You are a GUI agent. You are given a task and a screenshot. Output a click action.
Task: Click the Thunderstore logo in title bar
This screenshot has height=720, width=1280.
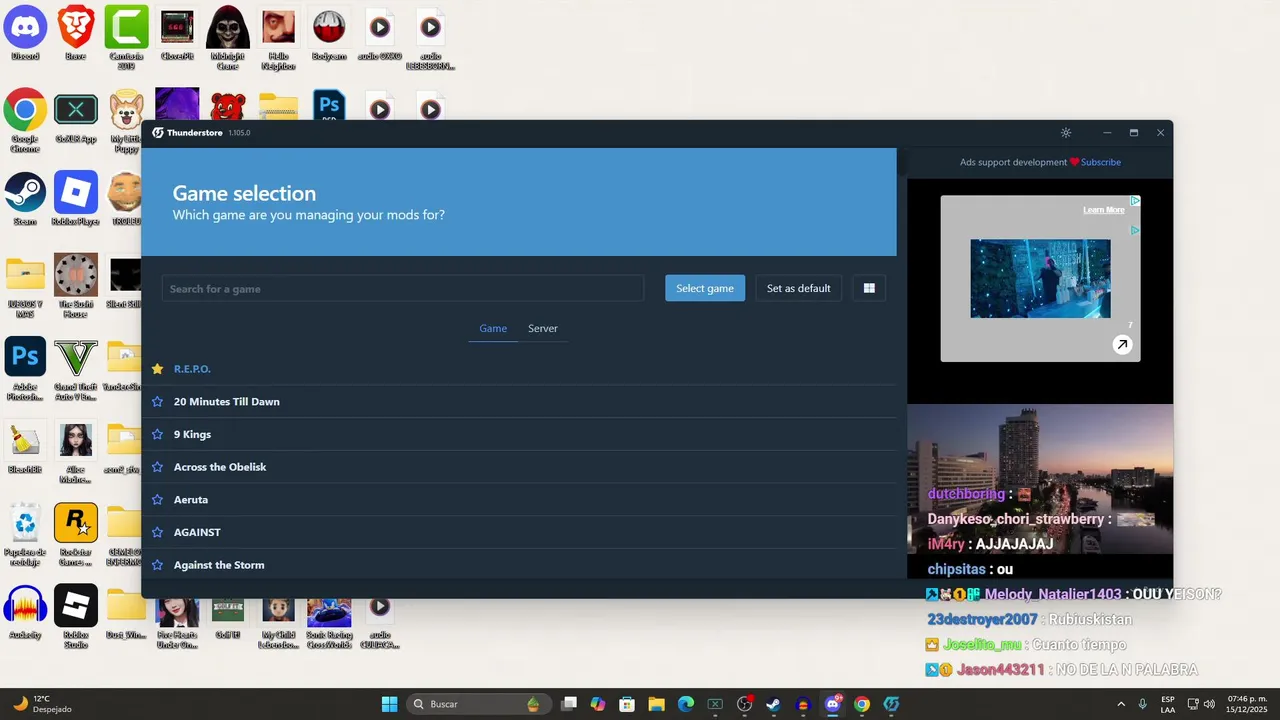coord(158,133)
